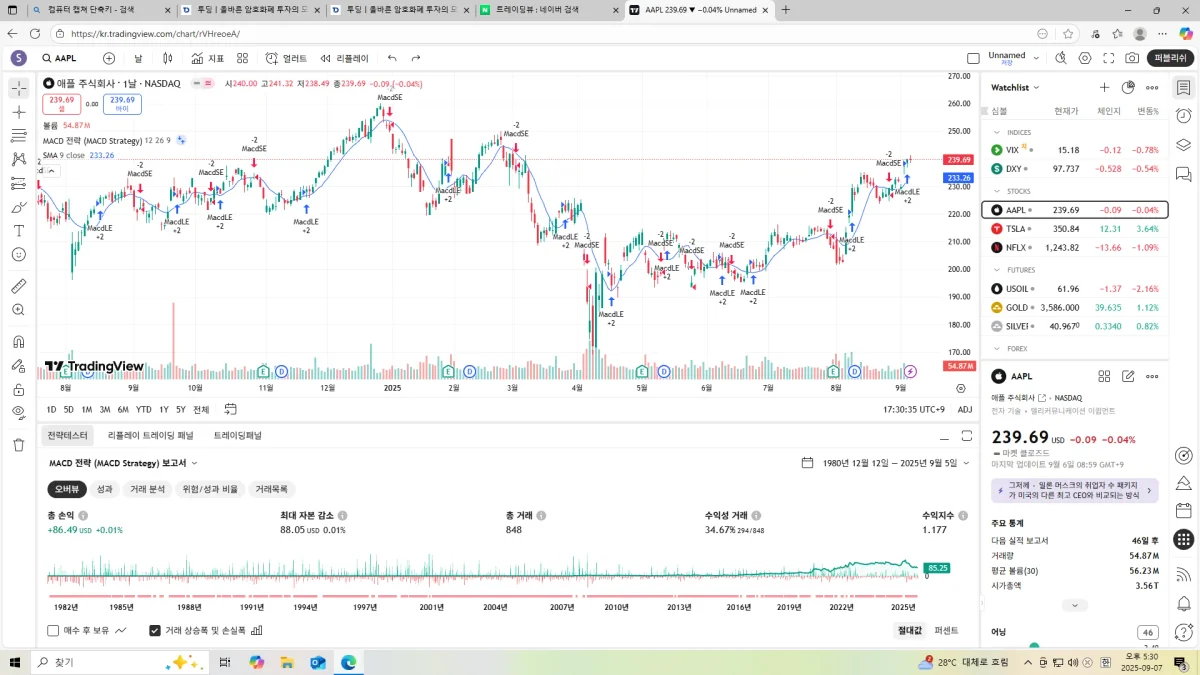Image resolution: width=1200 pixels, height=675 pixels.
Task: Select the trend line drawing tool
Action: pyautogui.click(x=19, y=112)
